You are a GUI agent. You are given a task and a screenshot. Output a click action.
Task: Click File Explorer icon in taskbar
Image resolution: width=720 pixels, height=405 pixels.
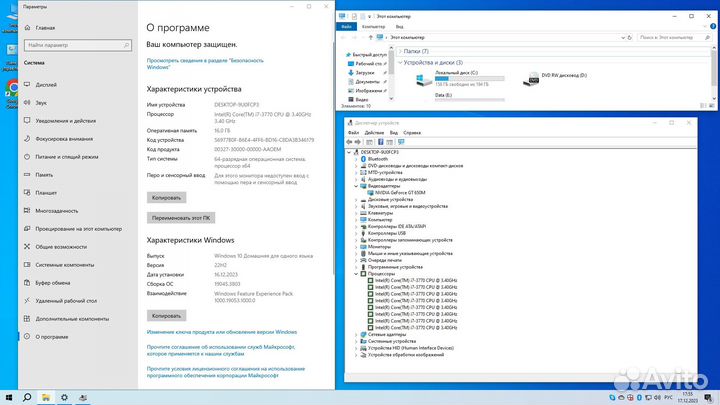pyautogui.click(x=46, y=398)
